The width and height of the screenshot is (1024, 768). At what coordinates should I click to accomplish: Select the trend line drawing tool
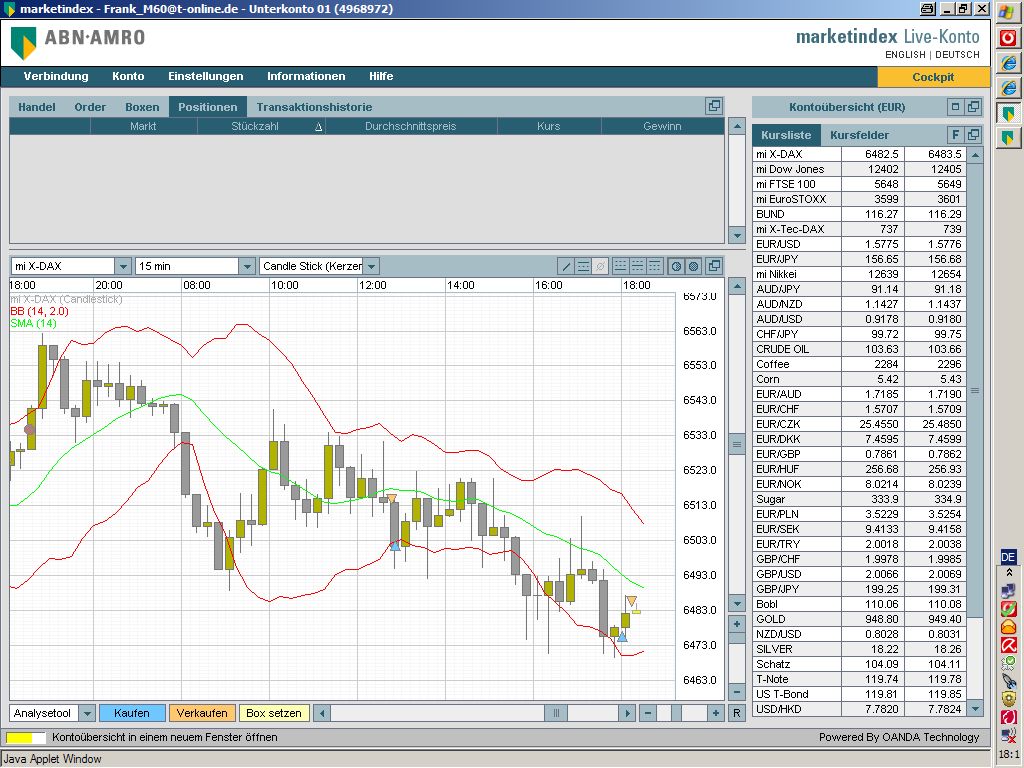566,266
